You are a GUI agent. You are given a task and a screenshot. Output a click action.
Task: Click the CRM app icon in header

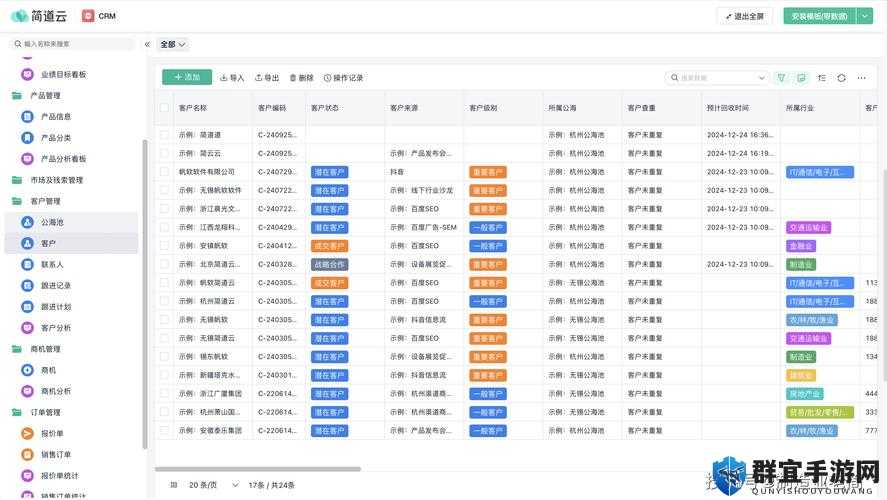pyautogui.click(x=88, y=16)
